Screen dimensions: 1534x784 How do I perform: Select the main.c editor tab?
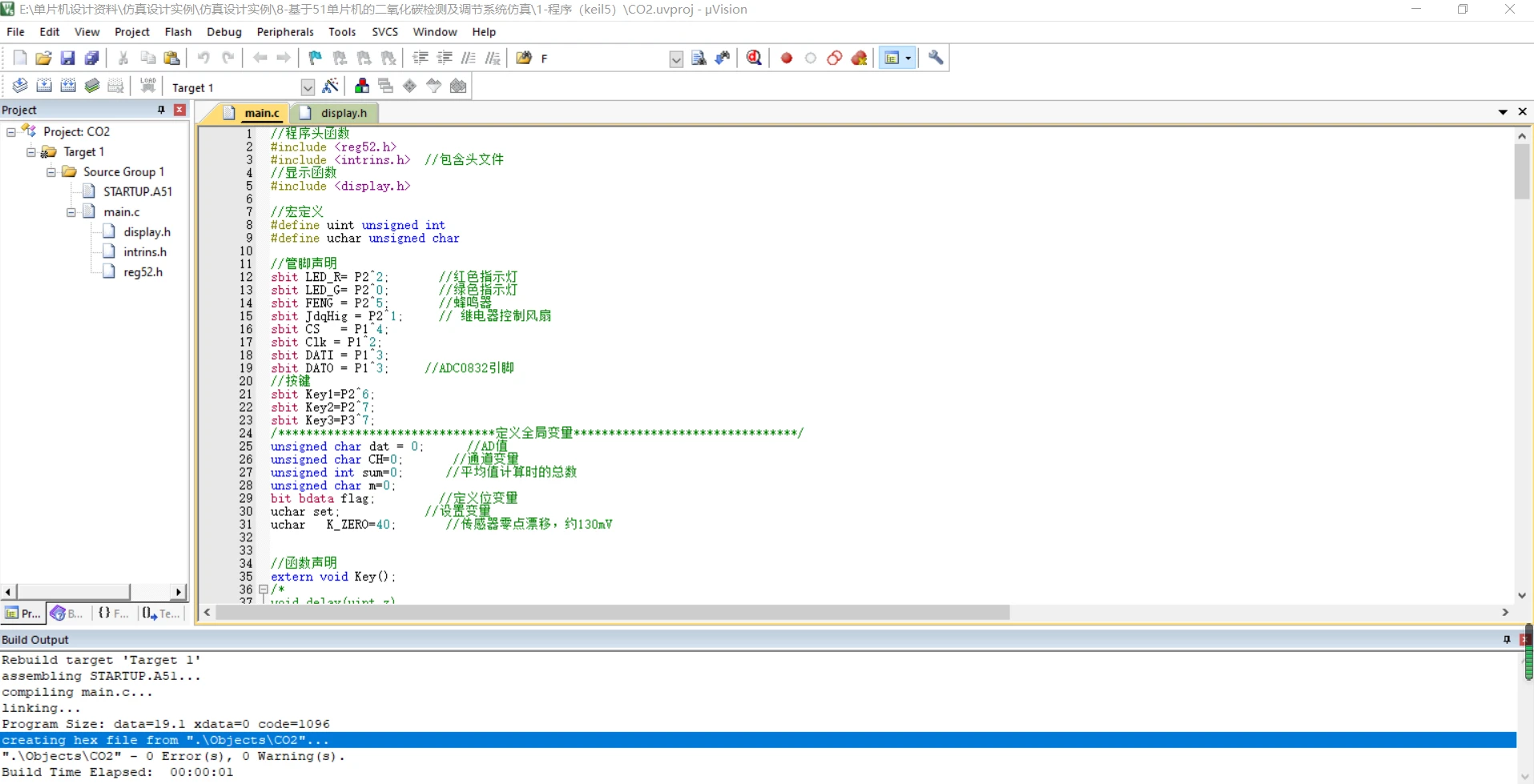pyautogui.click(x=252, y=113)
